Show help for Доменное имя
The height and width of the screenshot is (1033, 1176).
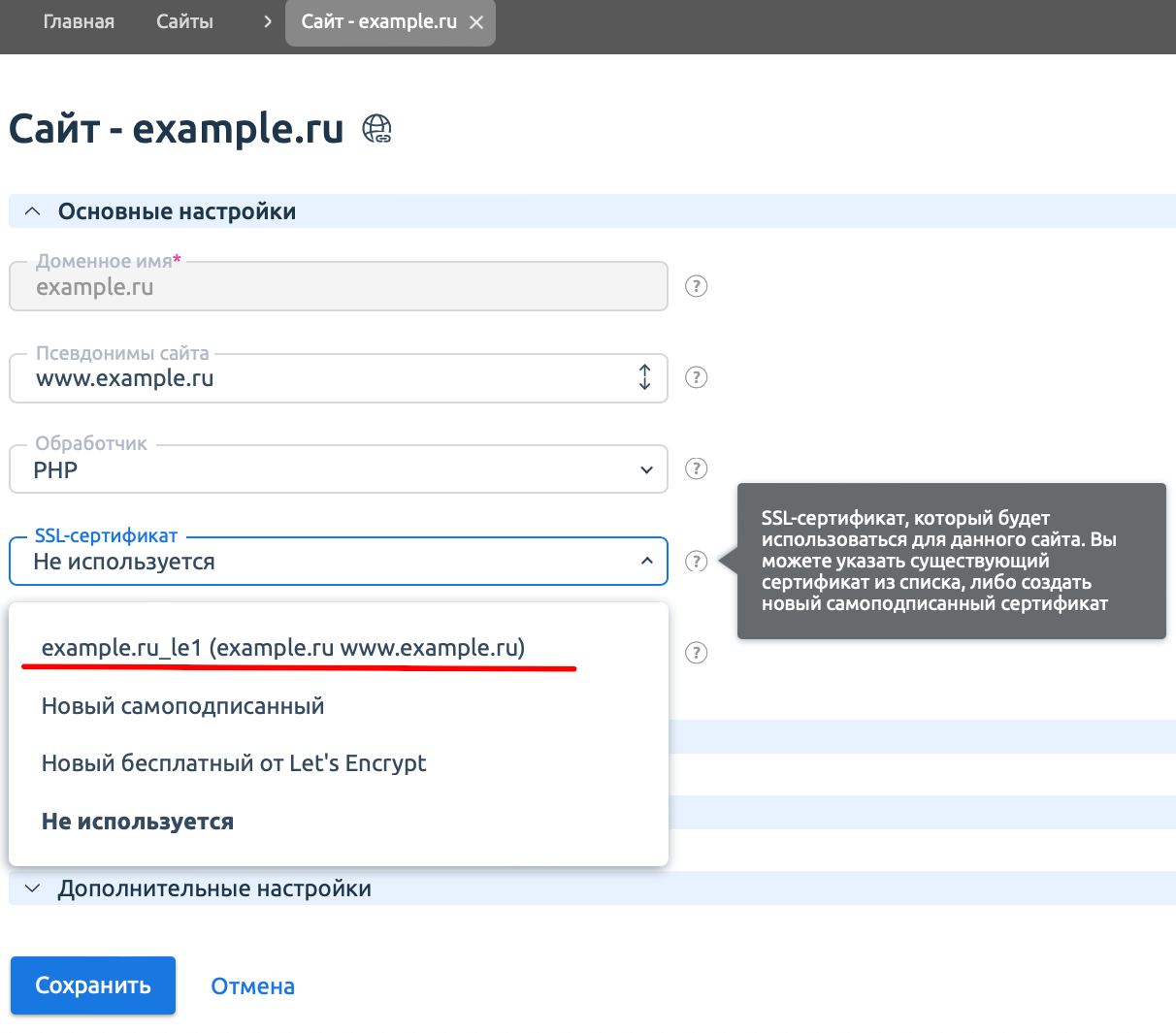(697, 286)
